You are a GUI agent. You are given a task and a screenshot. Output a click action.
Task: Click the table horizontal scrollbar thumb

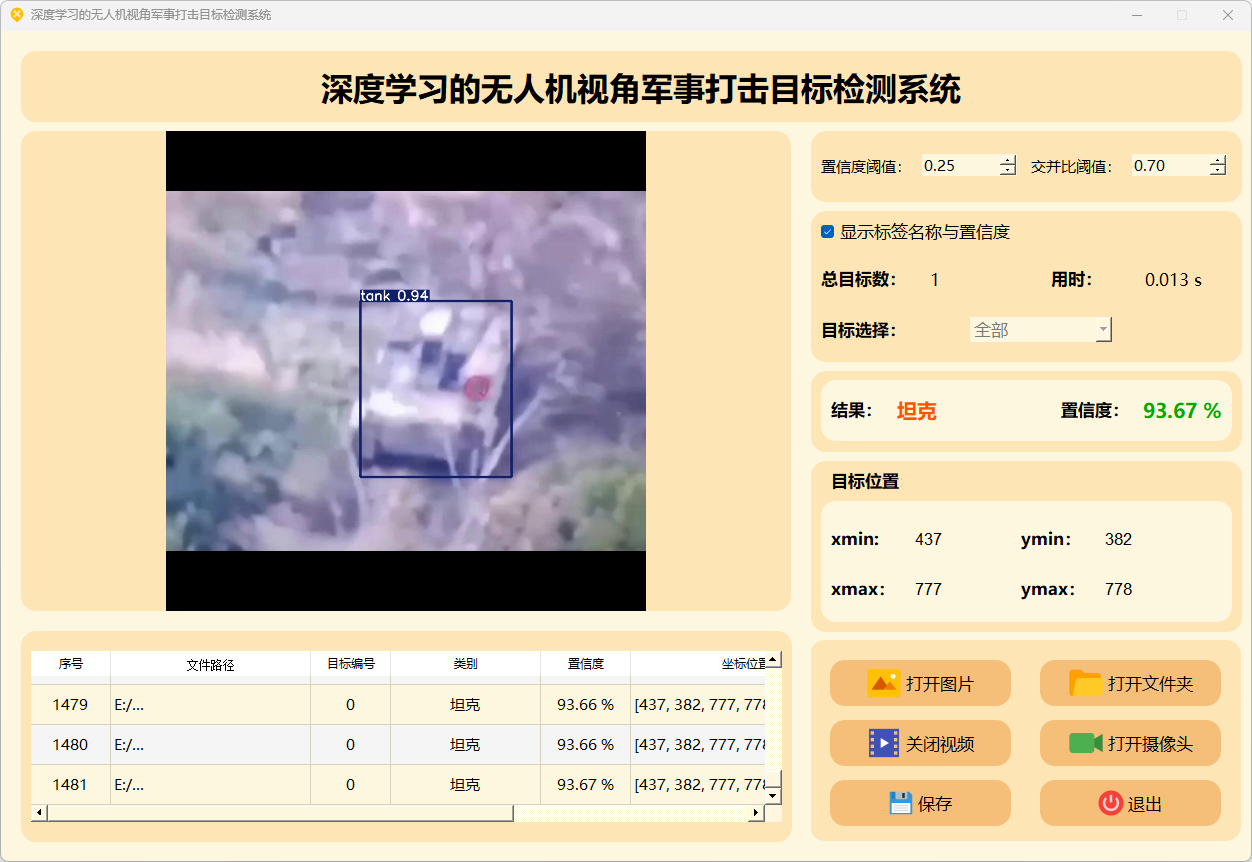[x=280, y=813]
